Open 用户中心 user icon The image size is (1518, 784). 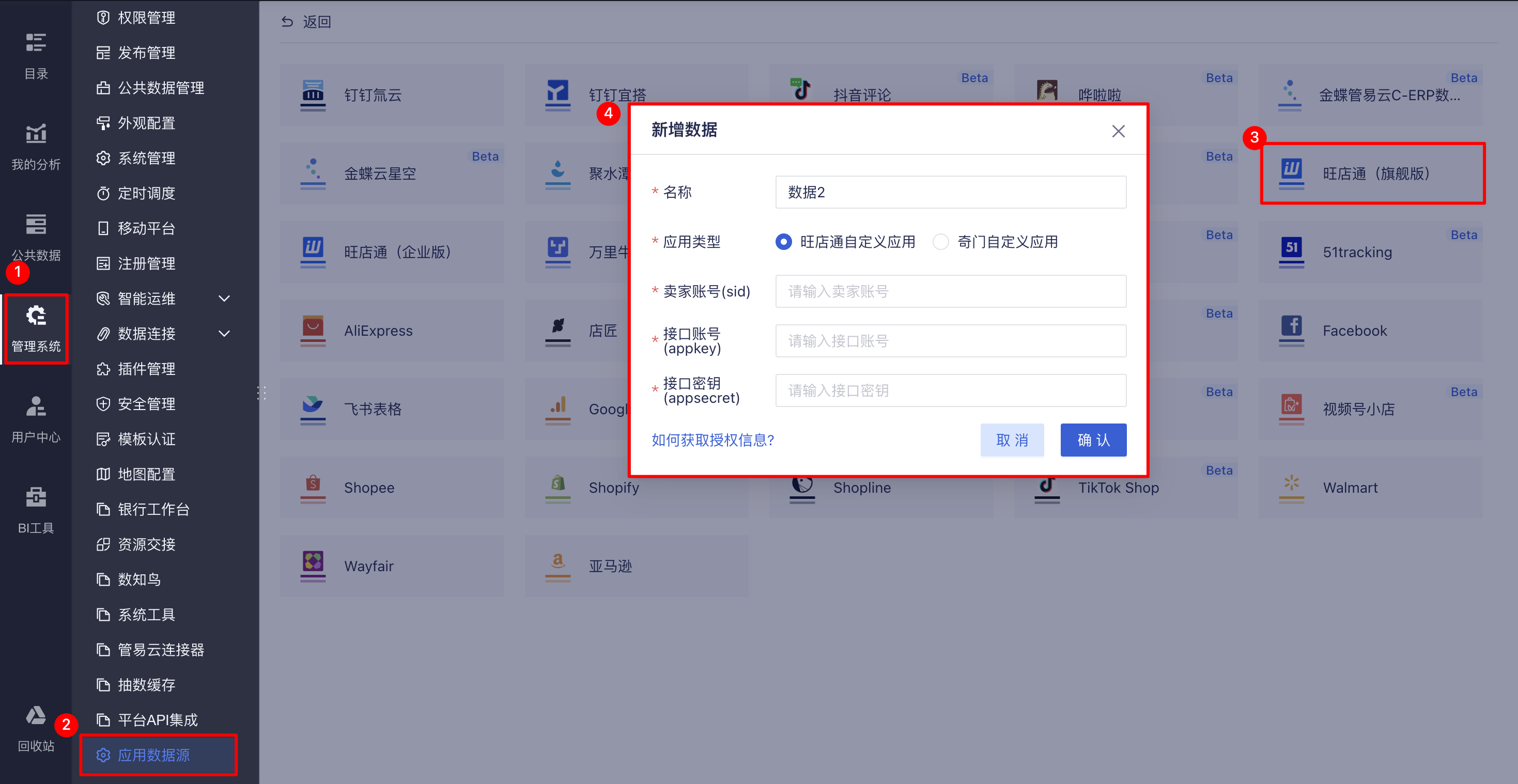click(x=36, y=406)
